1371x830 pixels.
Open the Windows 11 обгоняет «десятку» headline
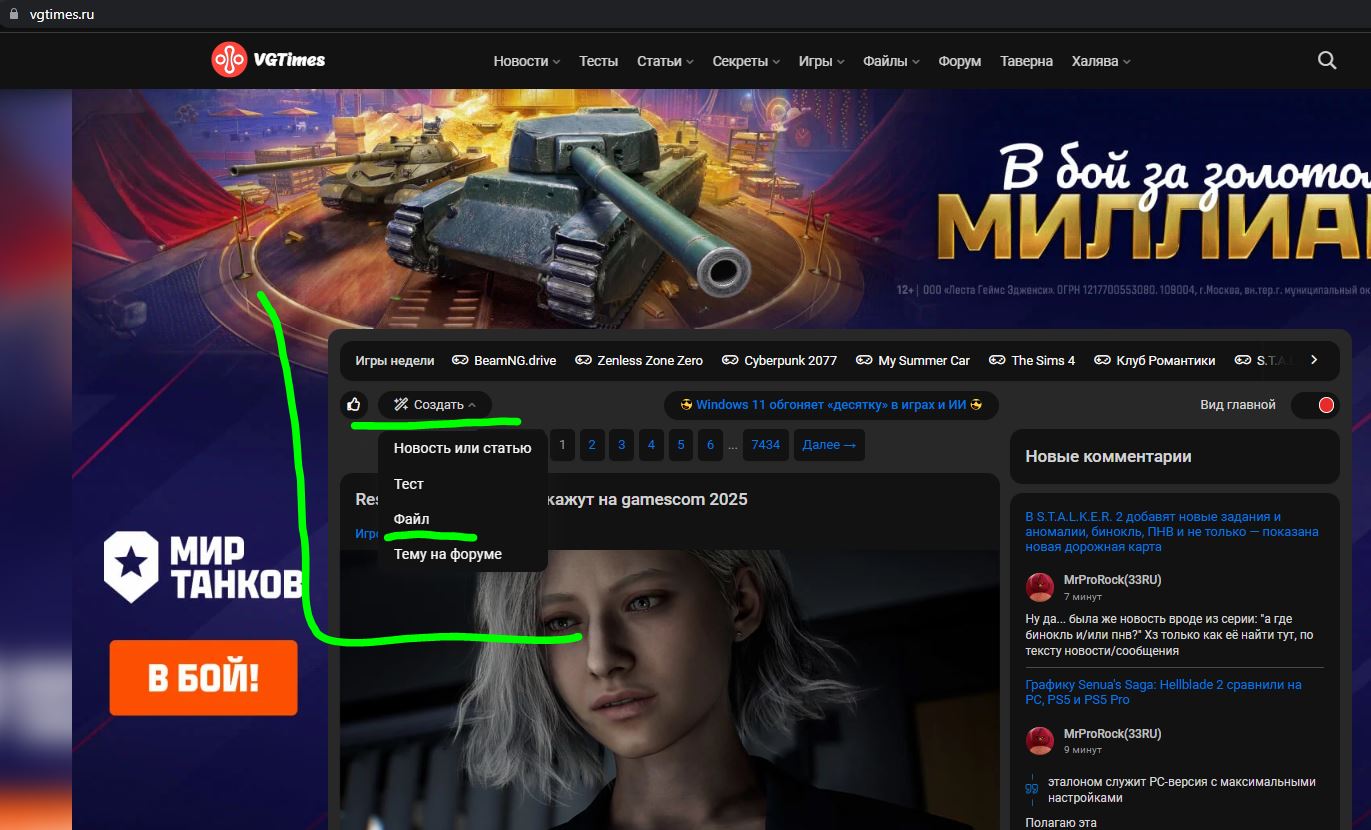coord(831,405)
